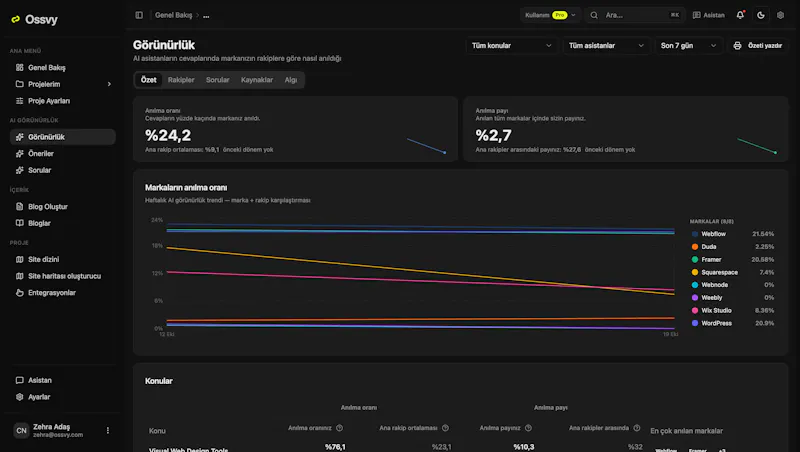Click the Ara search field
The height and width of the screenshot is (452, 800).
point(635,15)
